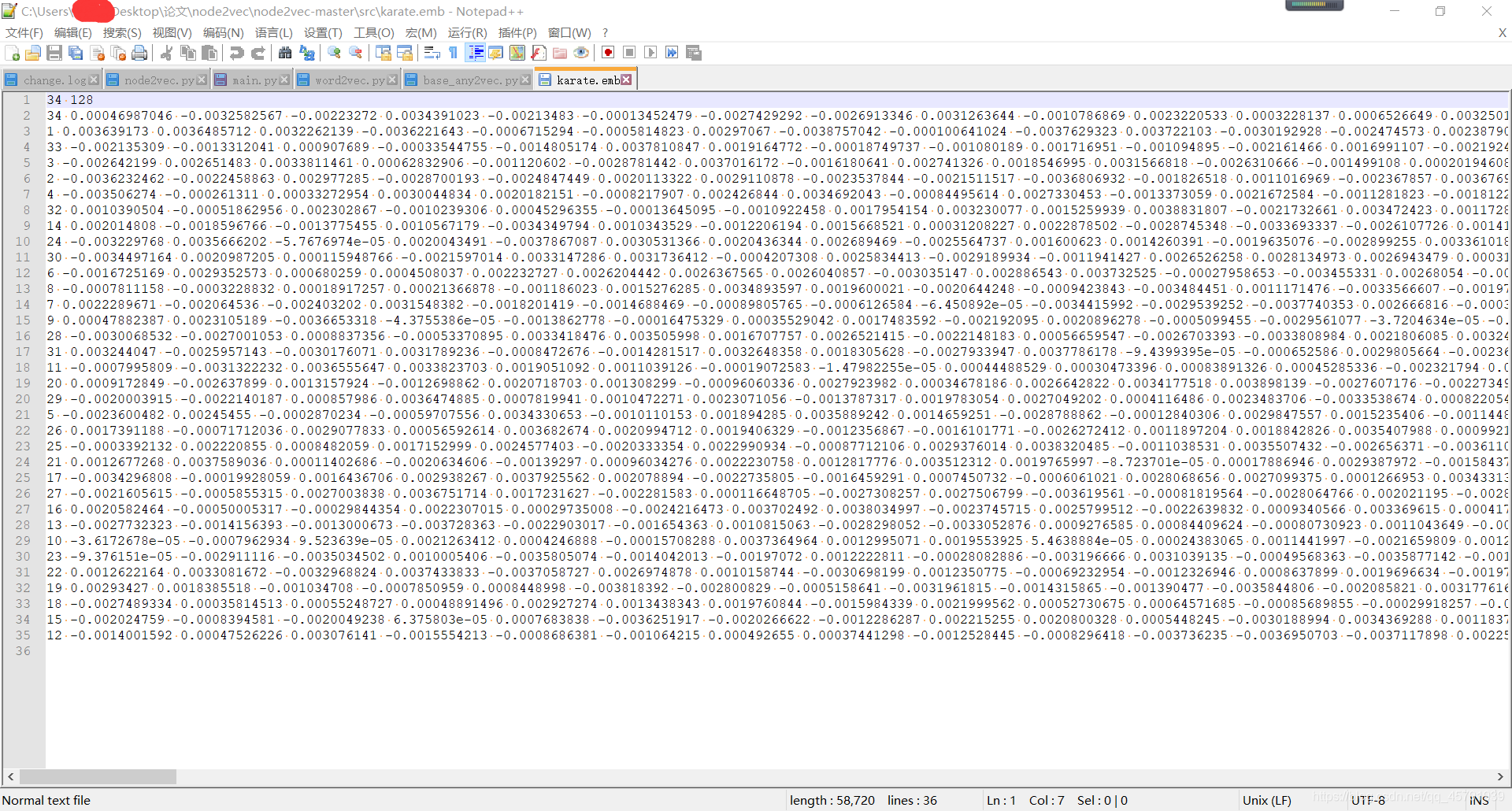
Task: Open the 编辑(E) menu
Action: pyautogui.click(x=73, y=32)
